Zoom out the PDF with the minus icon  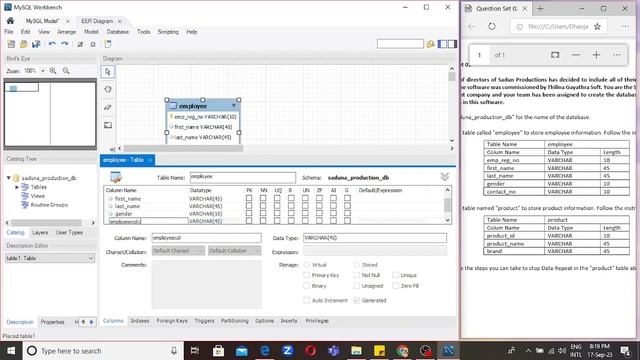[576, 55]
